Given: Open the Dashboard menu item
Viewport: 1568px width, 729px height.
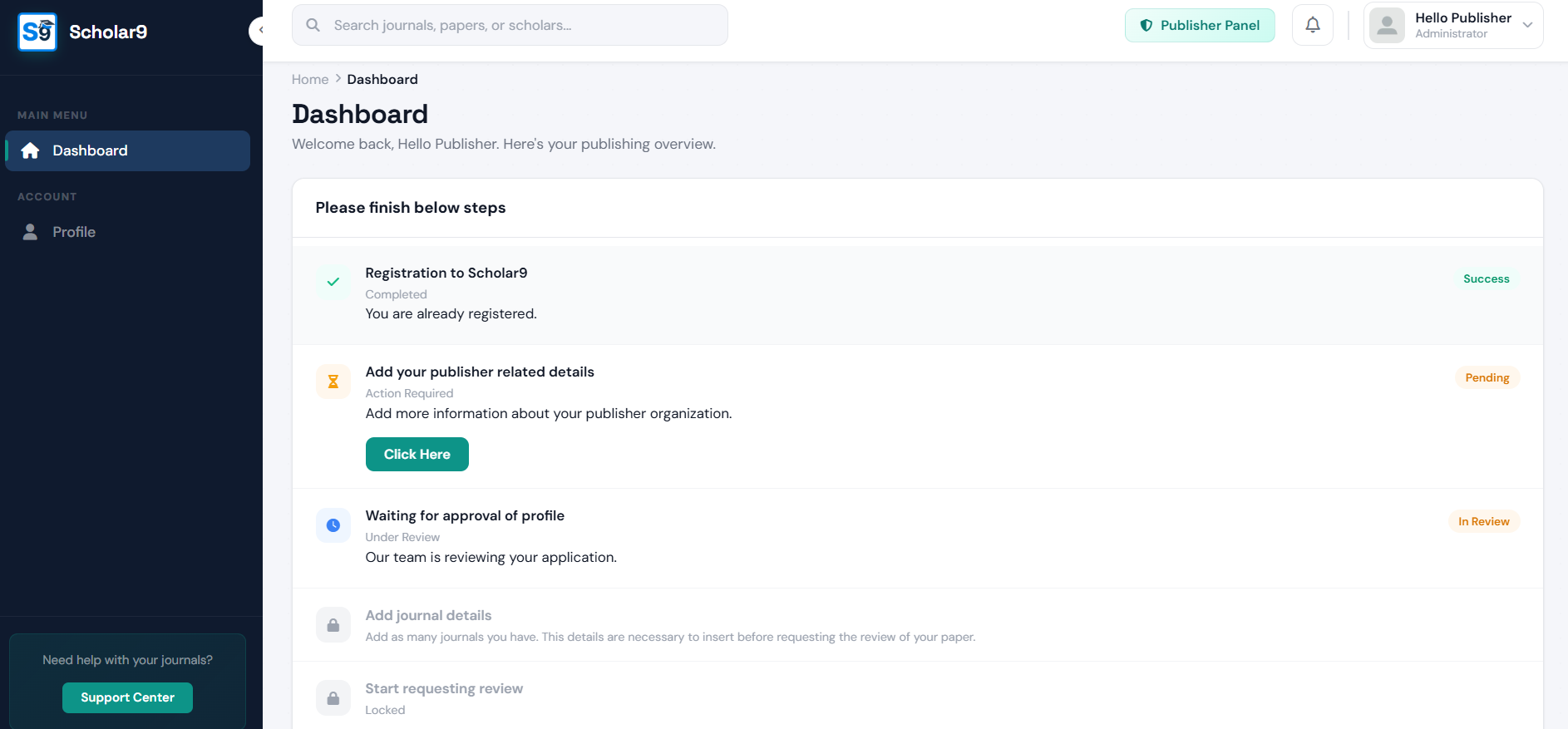Looking at the screenshot, I should coord(128,150).
